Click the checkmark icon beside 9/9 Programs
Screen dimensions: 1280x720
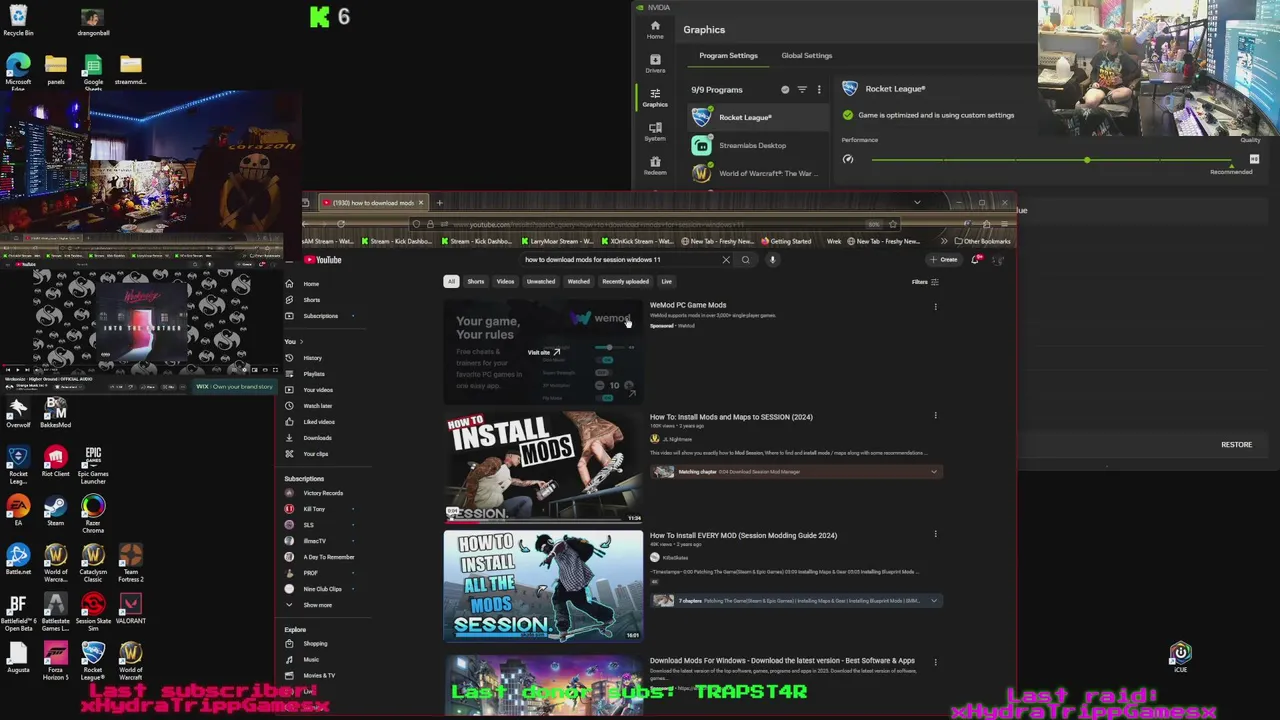coord(785,90)
